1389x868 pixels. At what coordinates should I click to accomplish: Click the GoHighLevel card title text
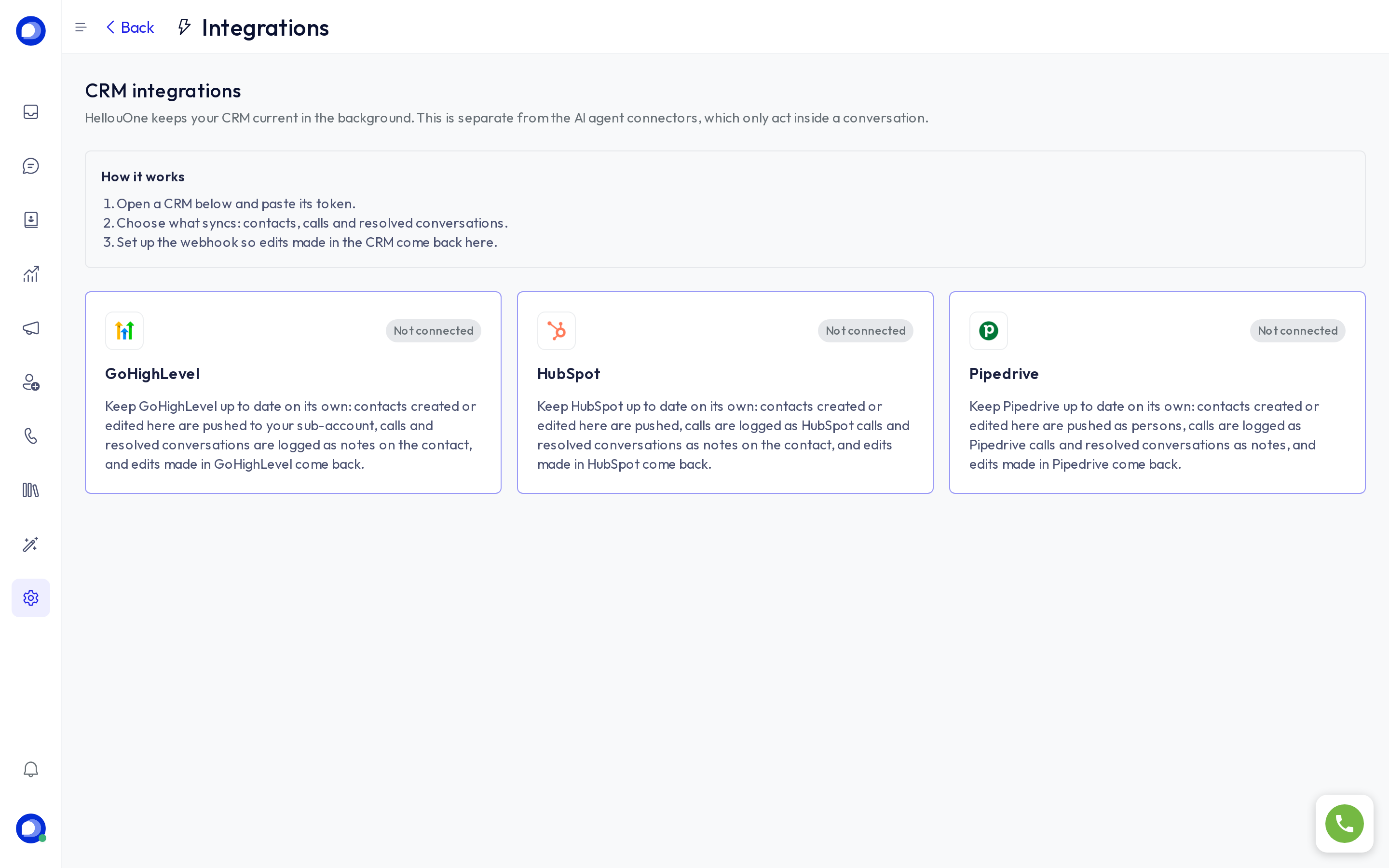click(x=152, y=374)
